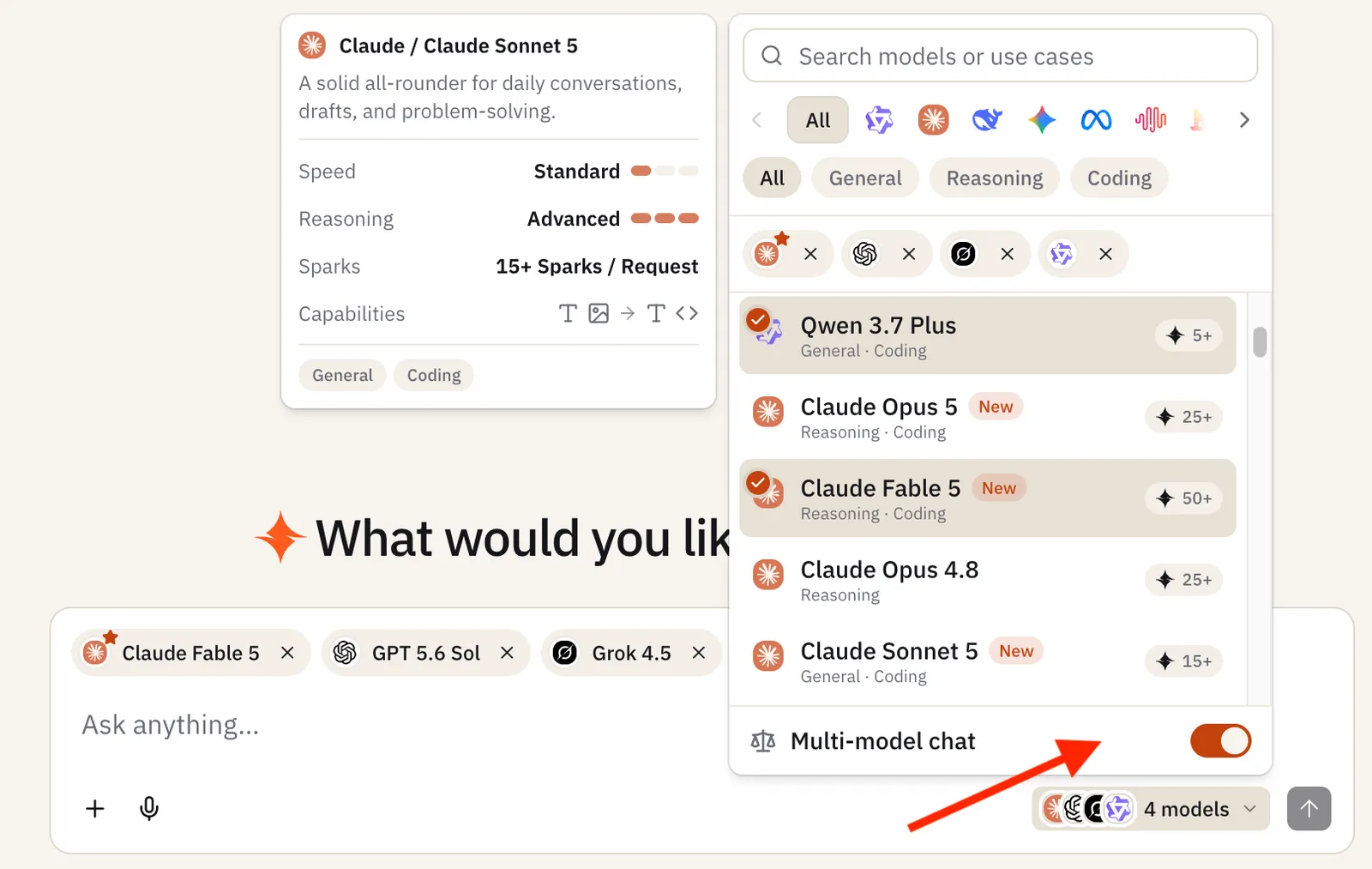Filter models by Claude provider icon
1372x869 pixels.
pos(933,120)
